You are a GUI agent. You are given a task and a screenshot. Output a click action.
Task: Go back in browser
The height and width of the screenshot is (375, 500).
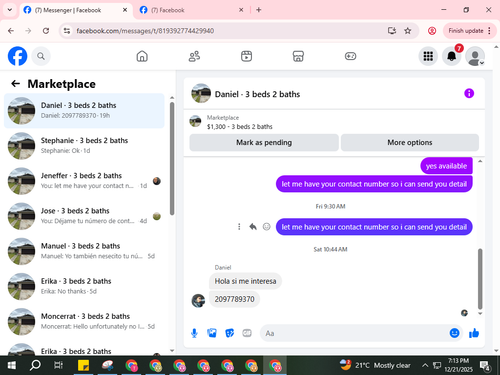click(x=11, y=31)
